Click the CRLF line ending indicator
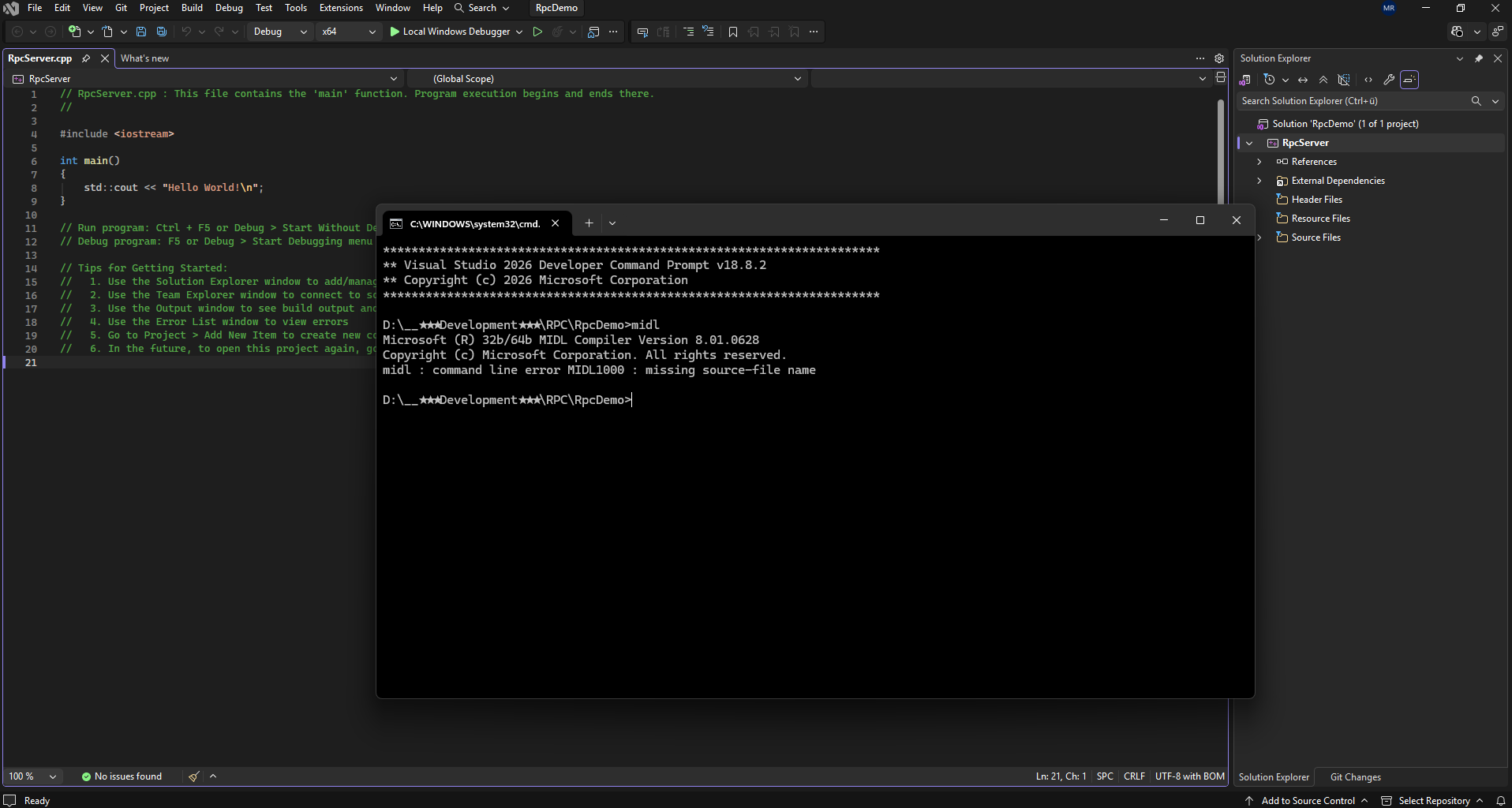 point(1134,776)
